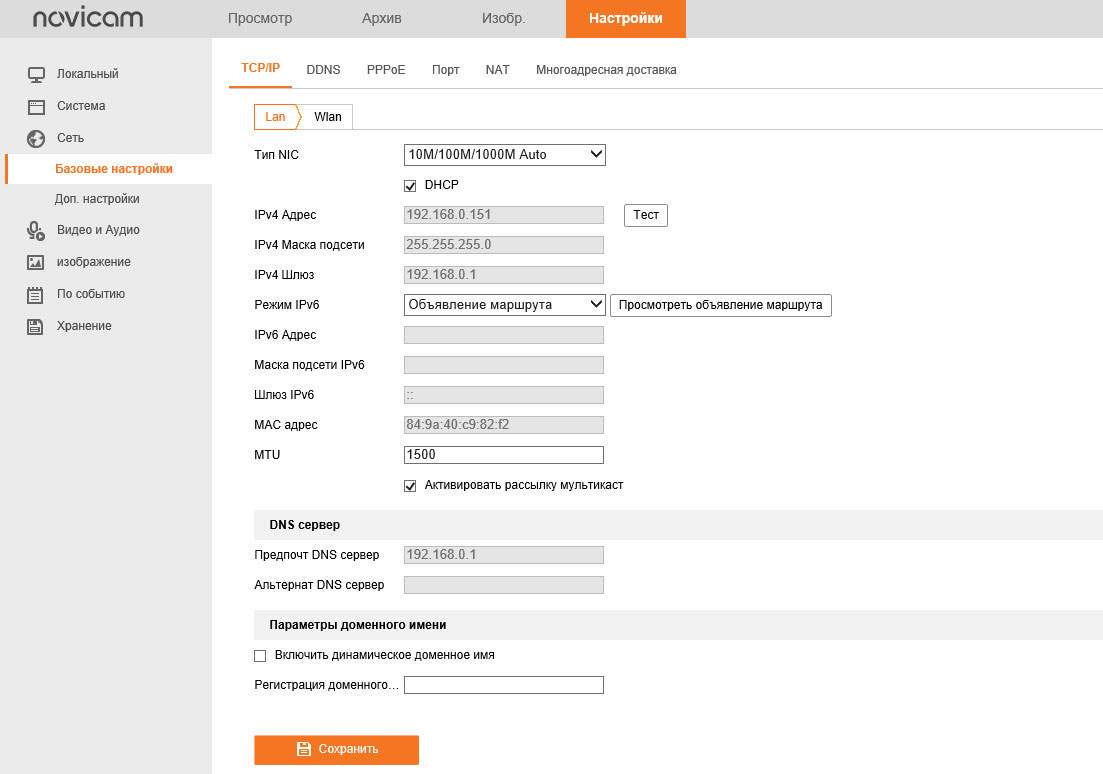Click the Хранение disk icon
Image resolution: width=1103 pixels, height=774 pixels.
coord(36,326)
